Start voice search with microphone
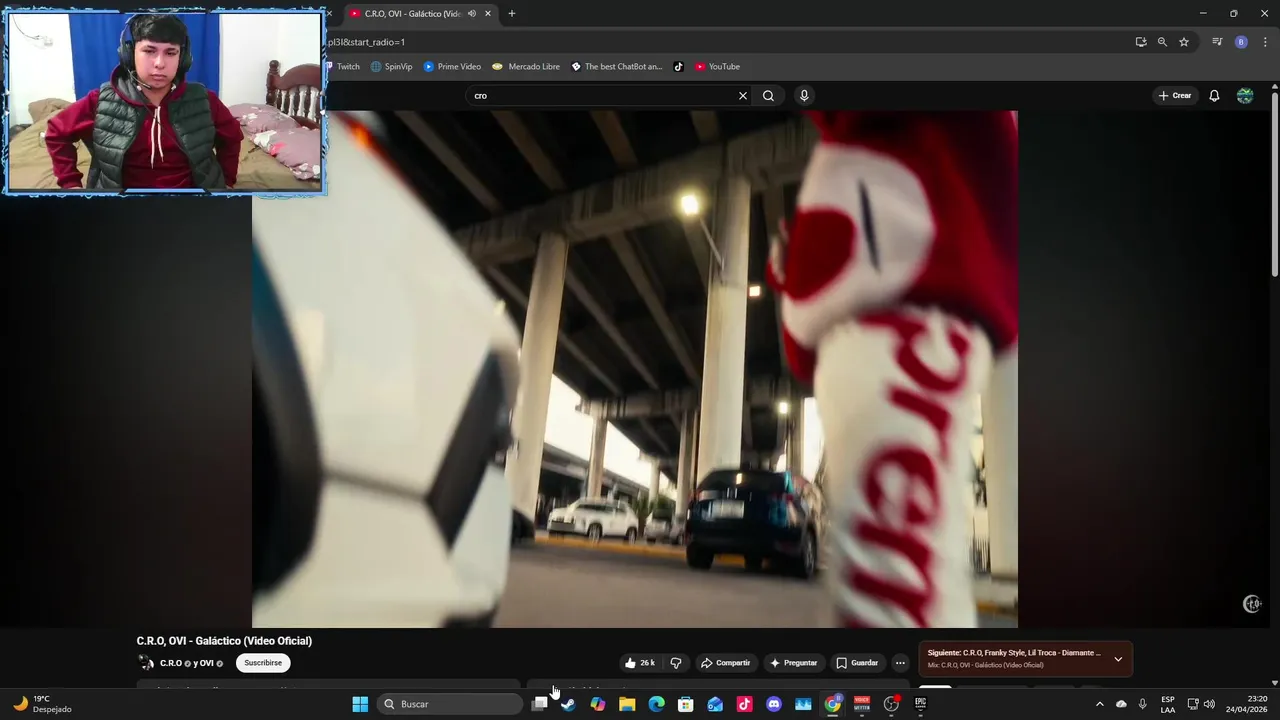1280x720 pixels. coord(804,96)
